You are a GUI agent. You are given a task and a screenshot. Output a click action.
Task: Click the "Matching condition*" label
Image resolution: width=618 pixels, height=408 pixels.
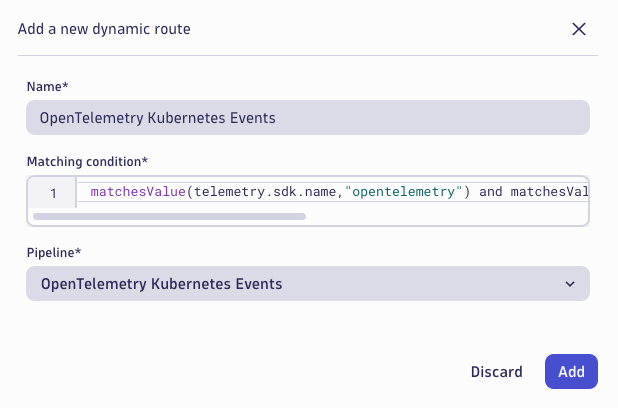87,162
